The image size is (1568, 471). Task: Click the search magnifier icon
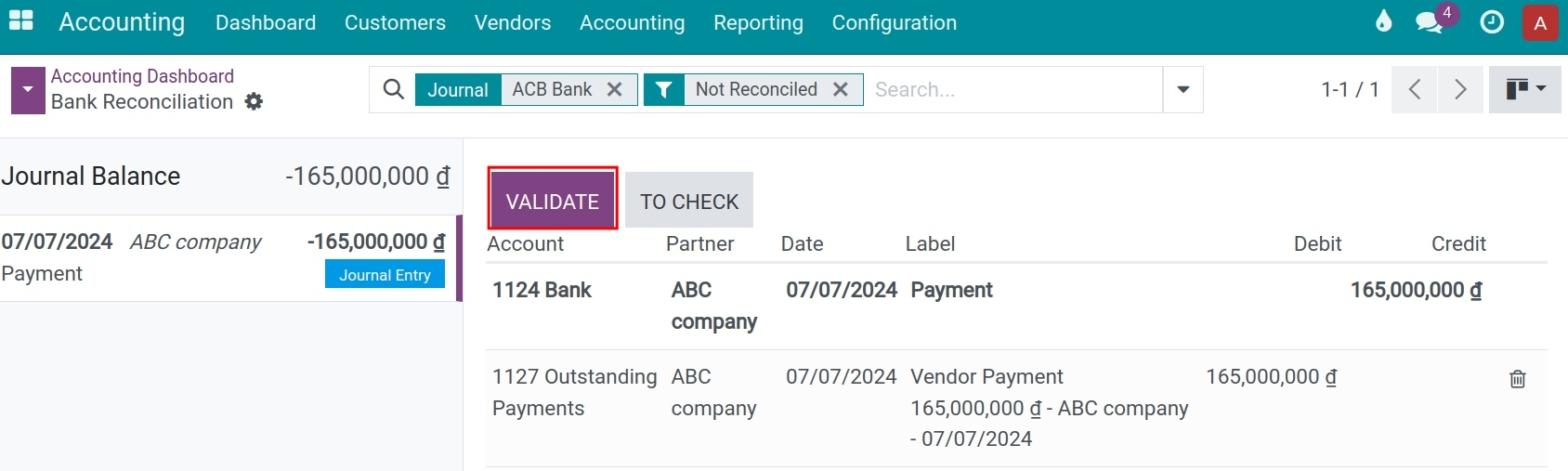pyautogui.click(x=394, y=89)
